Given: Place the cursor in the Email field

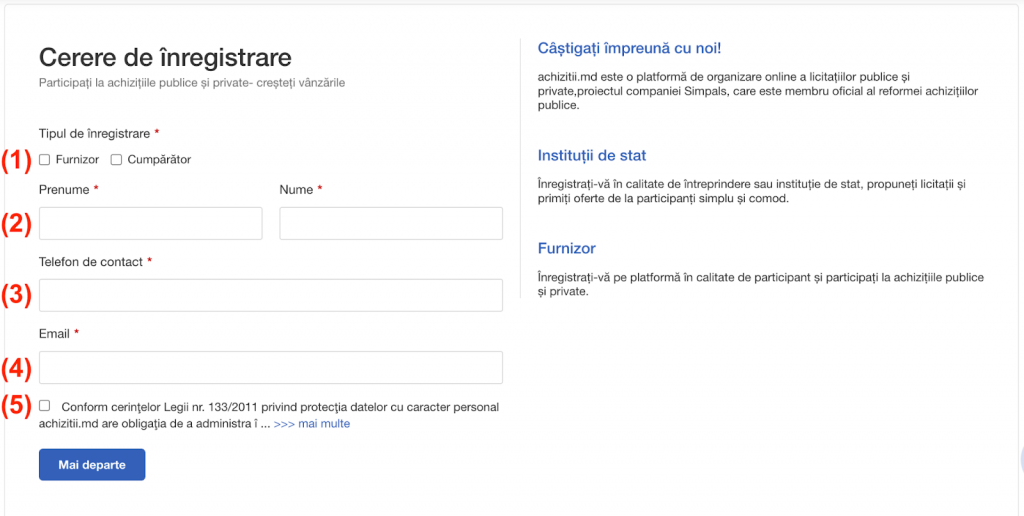Looking at the screenshot, I should click(270, 367).
